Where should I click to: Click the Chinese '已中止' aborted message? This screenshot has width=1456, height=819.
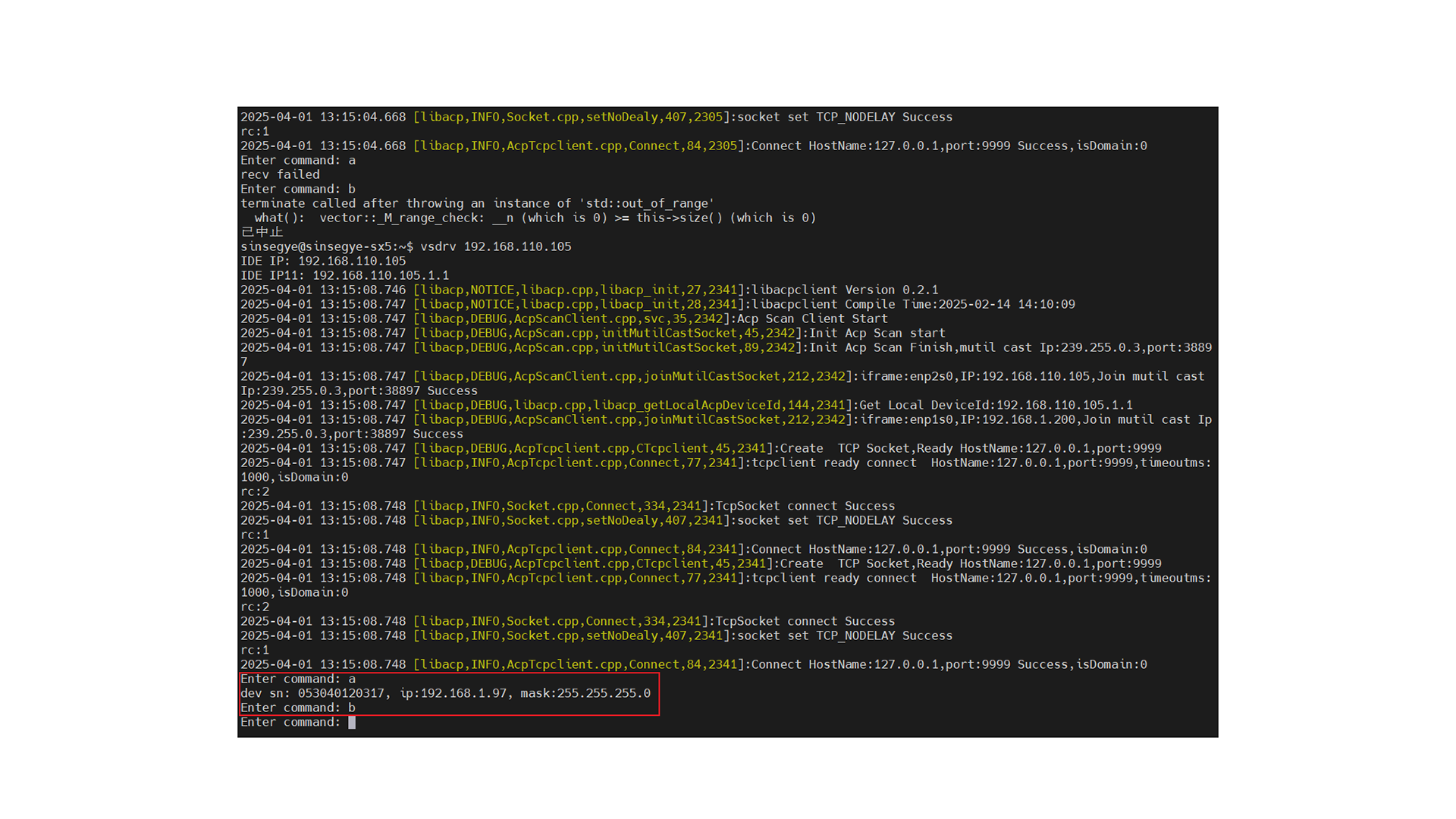point(262,232)
